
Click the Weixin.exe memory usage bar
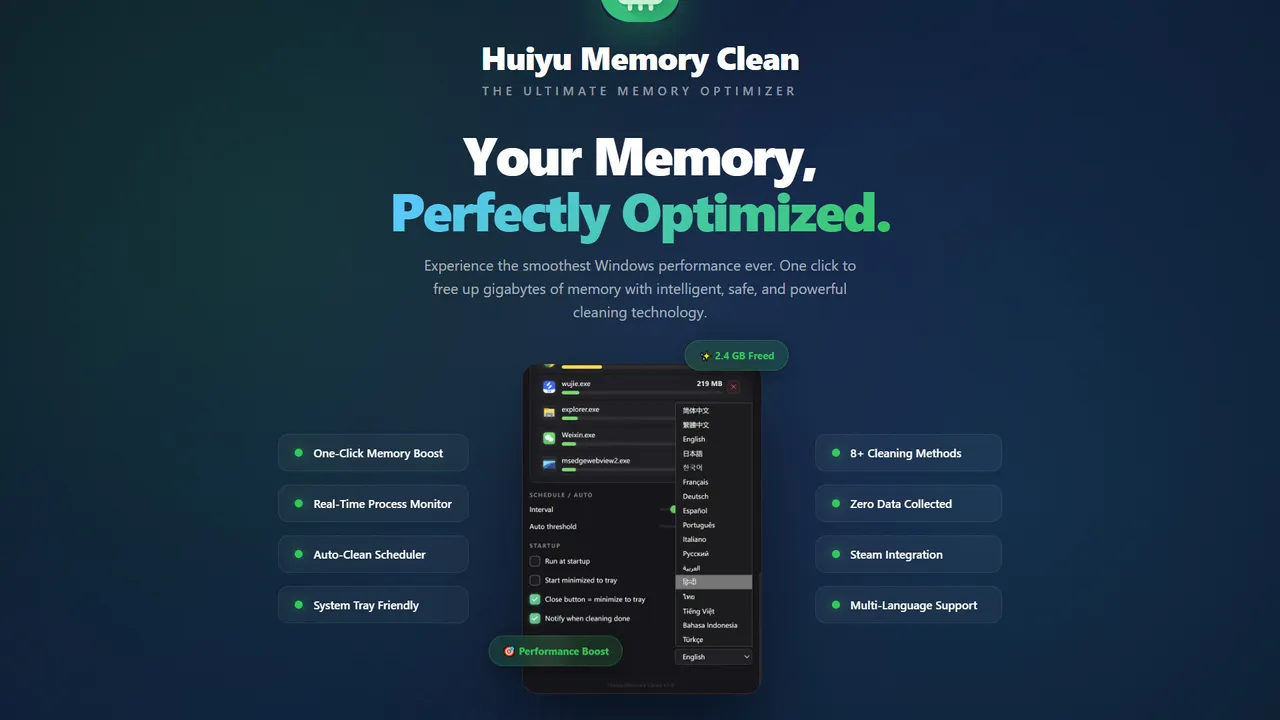(x=618, y=444)
